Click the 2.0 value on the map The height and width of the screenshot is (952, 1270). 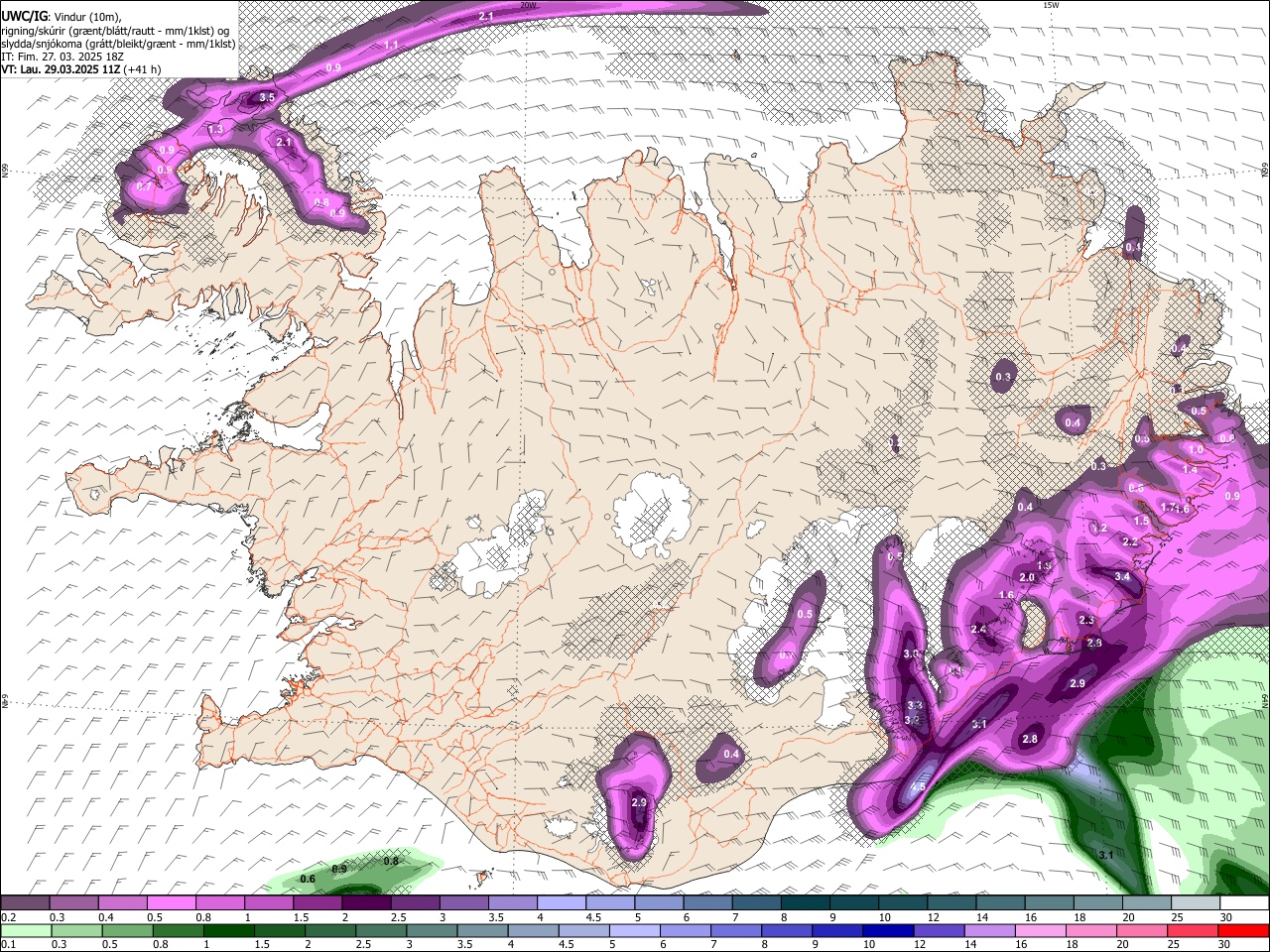tap(1027, 577)
